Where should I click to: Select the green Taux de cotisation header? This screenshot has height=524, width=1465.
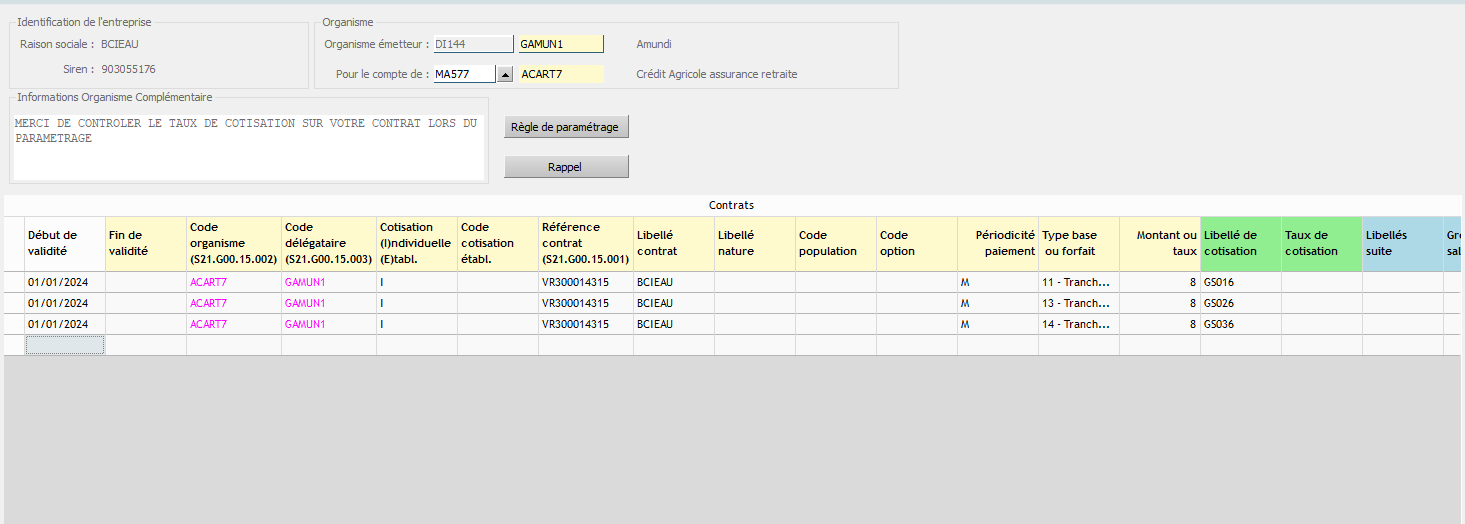pos(1322,243)
